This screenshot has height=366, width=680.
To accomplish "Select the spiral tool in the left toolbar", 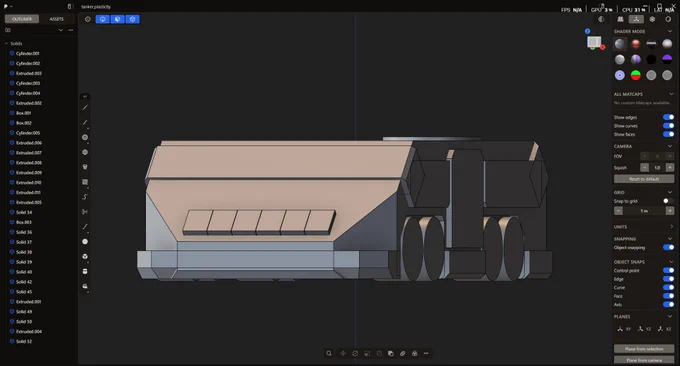I will 85,197.
